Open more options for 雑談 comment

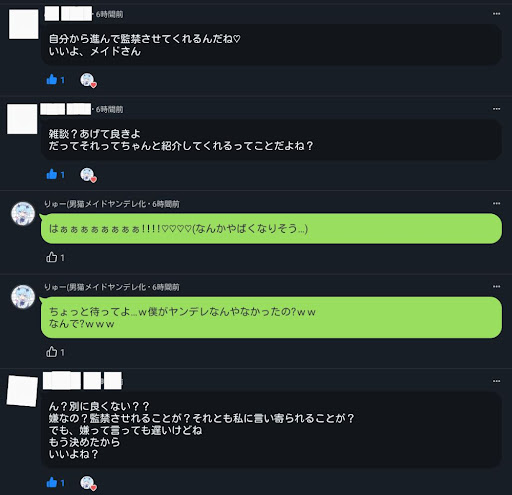click(x=496, y=109)
